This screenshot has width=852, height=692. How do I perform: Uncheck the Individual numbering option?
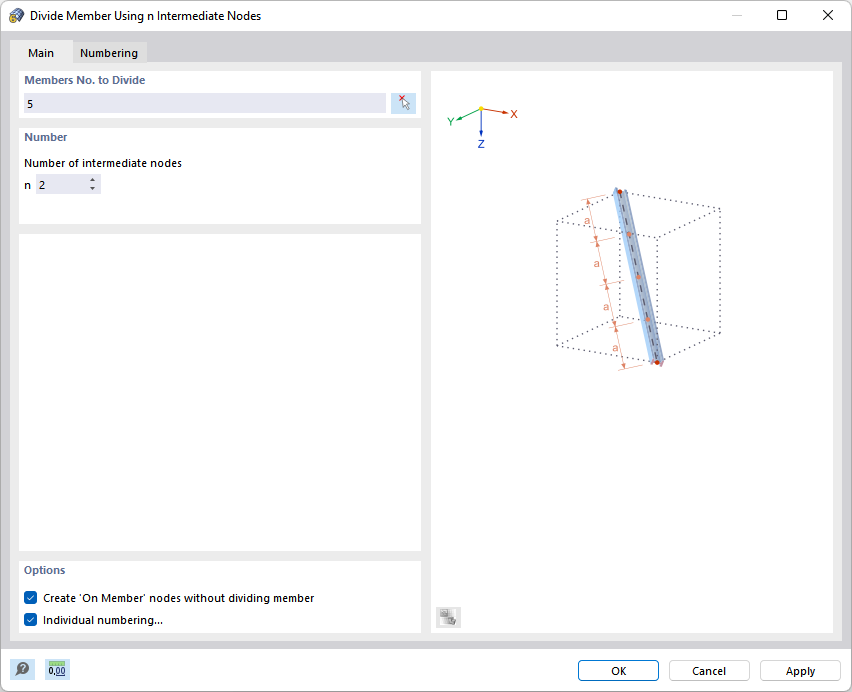31,620
